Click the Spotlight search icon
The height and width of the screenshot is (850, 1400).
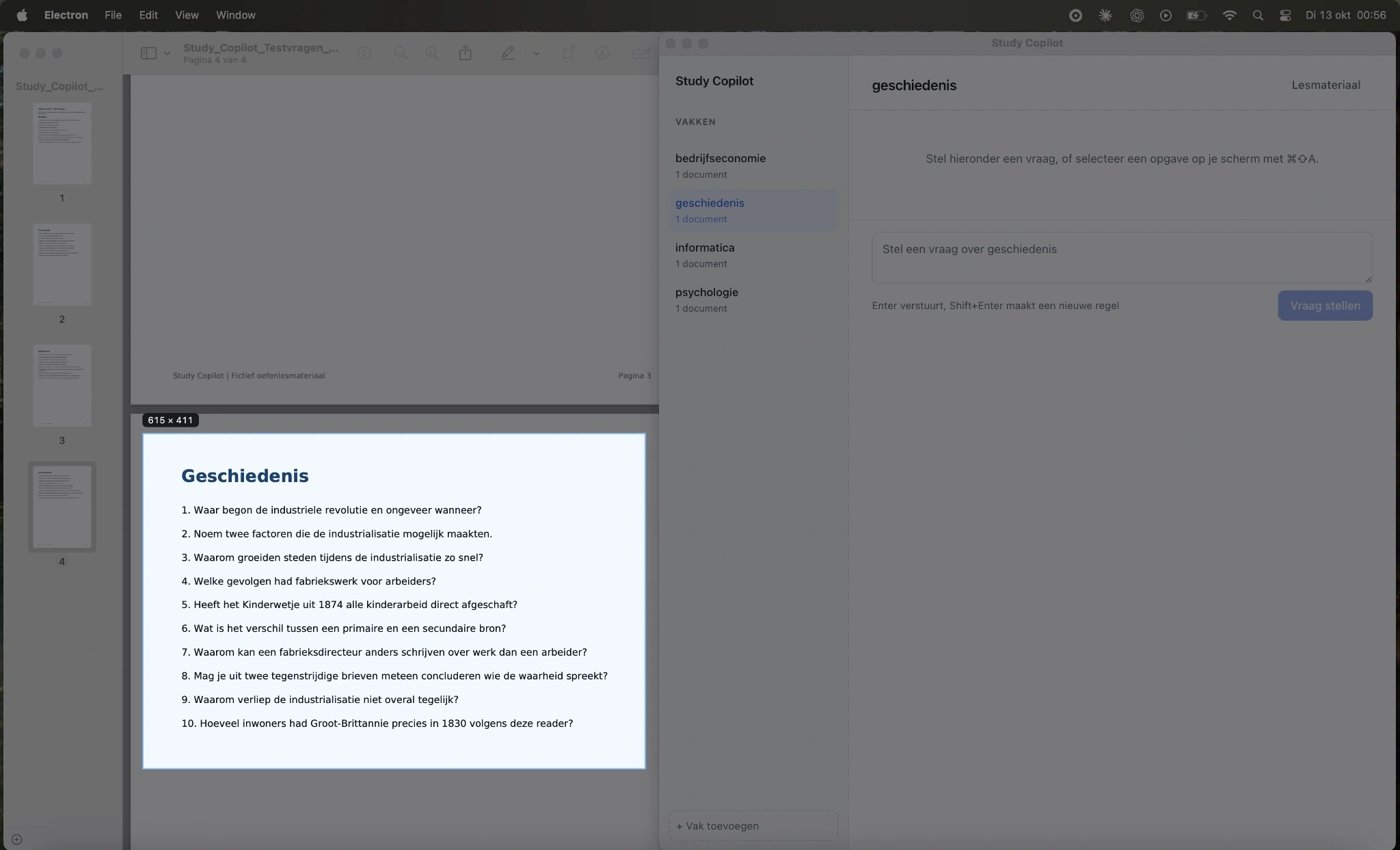point(1258,15)
